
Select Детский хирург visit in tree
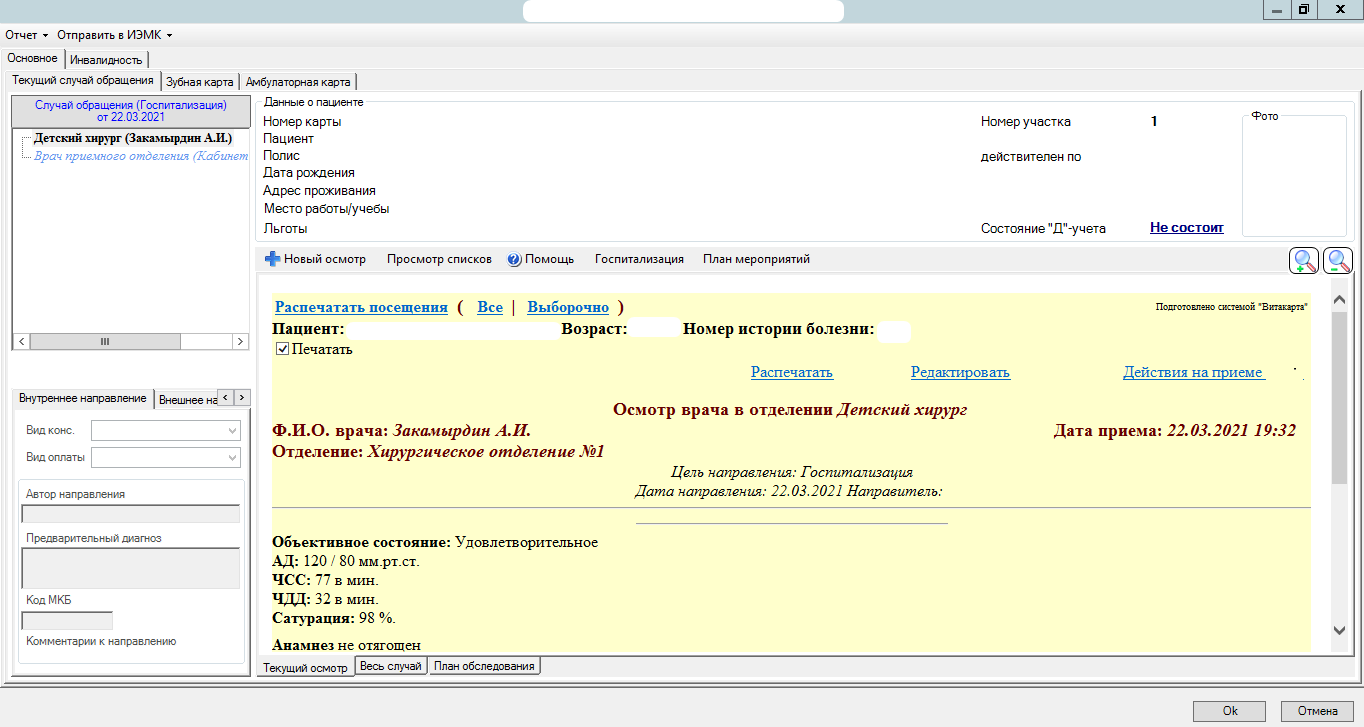(132, 139)
